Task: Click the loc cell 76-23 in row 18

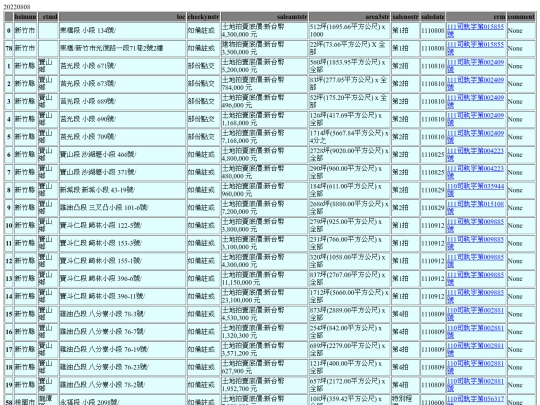Action: 122,367
